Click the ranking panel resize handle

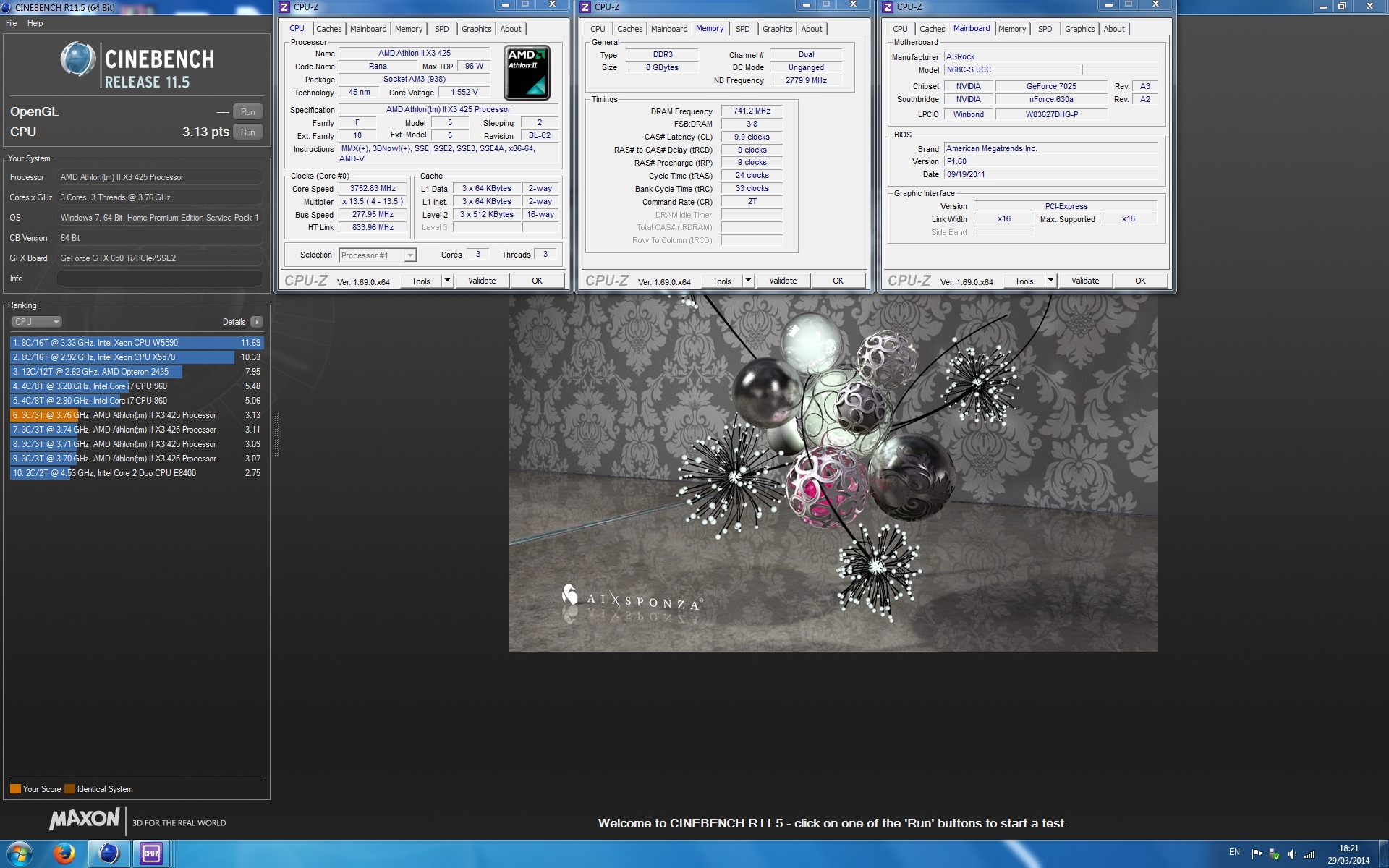(x=276, y=434)
